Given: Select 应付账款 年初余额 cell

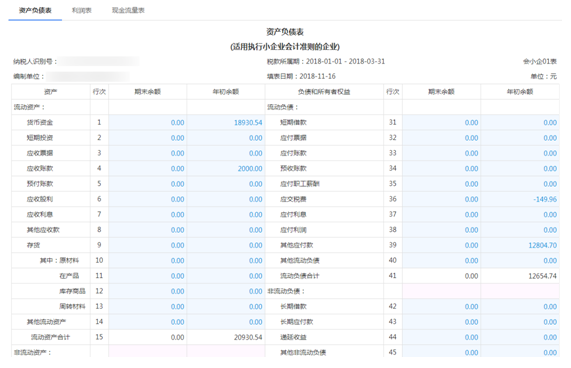Looking at the screenshot, I should click(x=520, y=153).
